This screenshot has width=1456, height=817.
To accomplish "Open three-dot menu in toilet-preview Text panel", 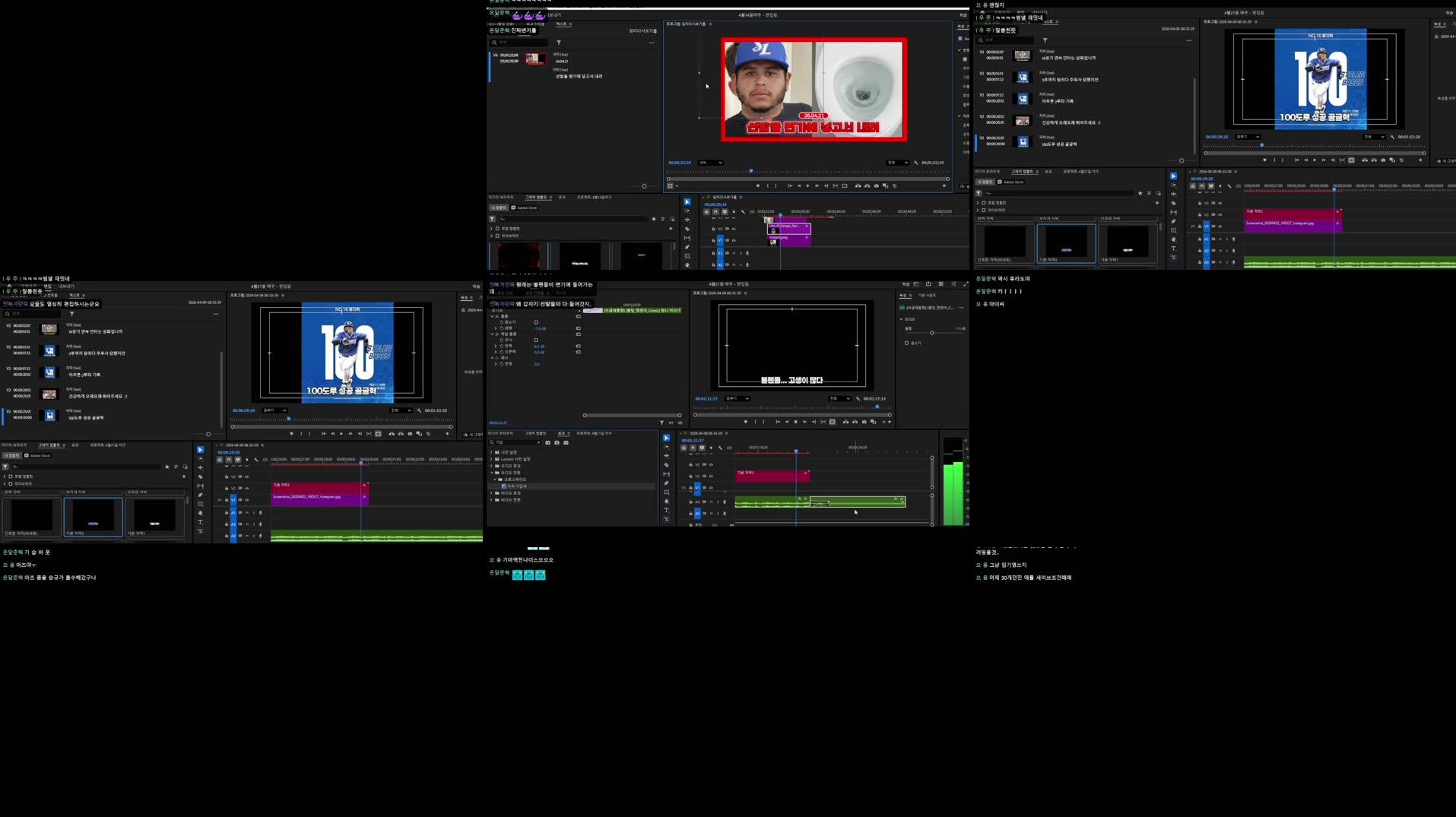I will [x=652, y=43].
